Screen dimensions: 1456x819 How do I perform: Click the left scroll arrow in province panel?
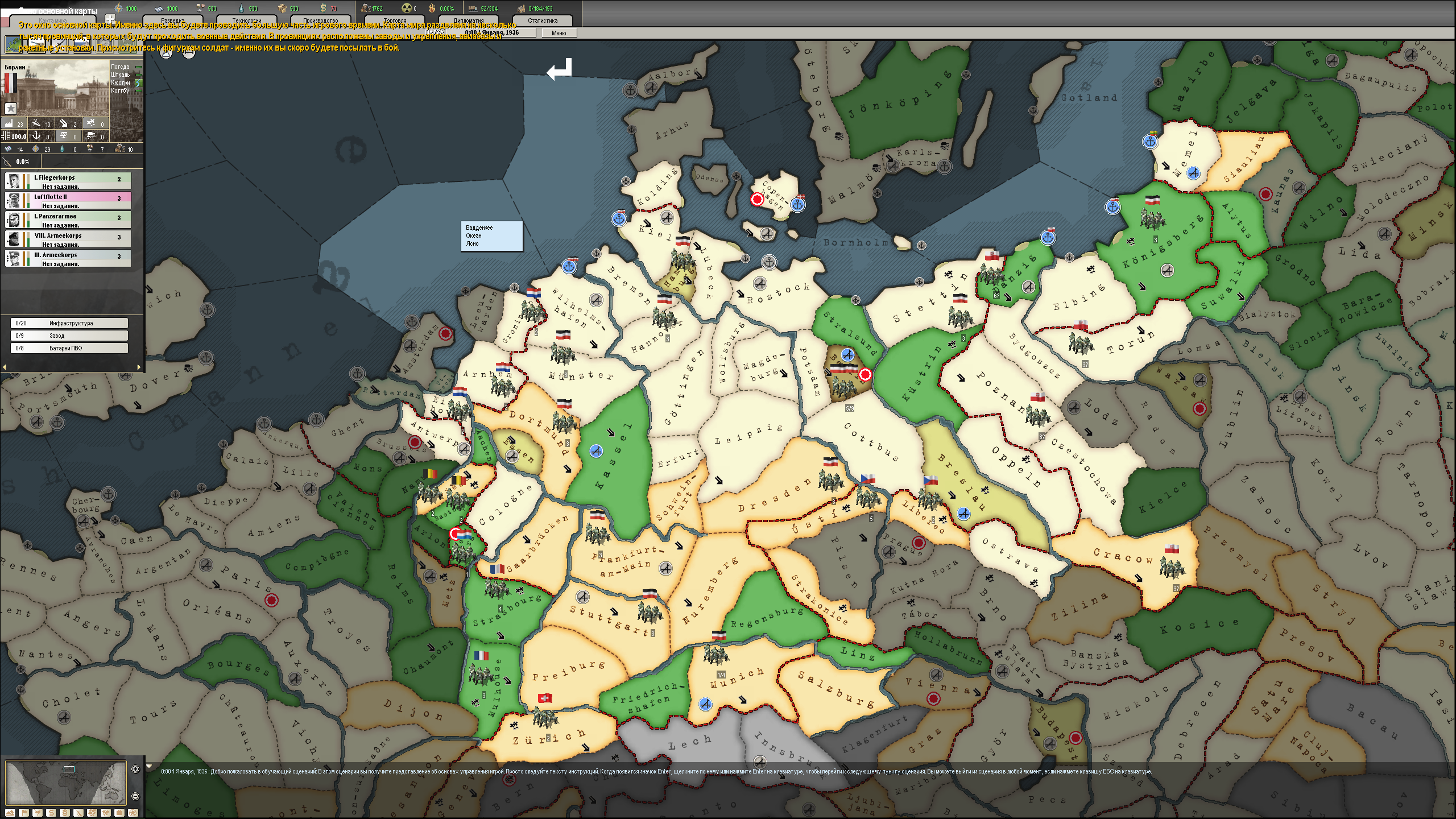point(5,367)
